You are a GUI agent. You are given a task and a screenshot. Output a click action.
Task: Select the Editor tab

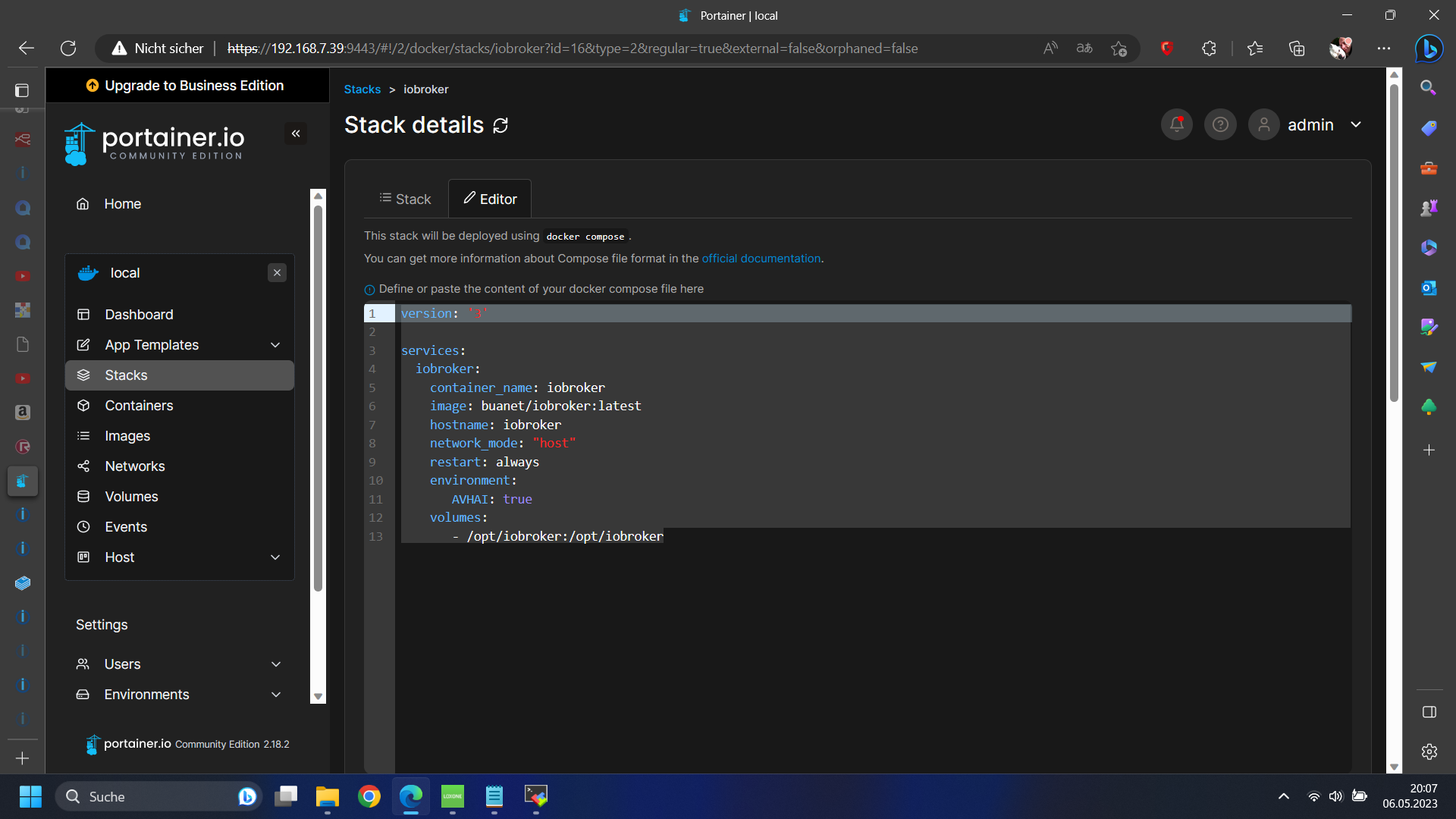coord(490,199)
